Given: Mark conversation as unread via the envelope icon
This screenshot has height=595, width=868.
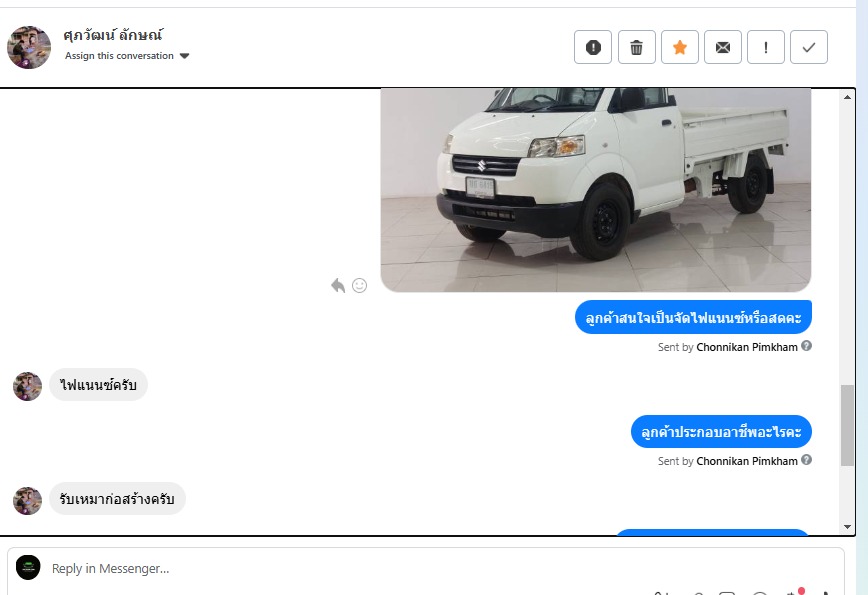Looking at the screenshot, I should (722, 47).
